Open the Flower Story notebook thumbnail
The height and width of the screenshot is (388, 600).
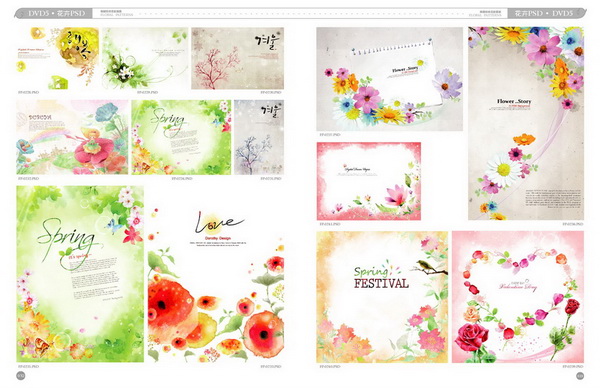tap(389, 79)
